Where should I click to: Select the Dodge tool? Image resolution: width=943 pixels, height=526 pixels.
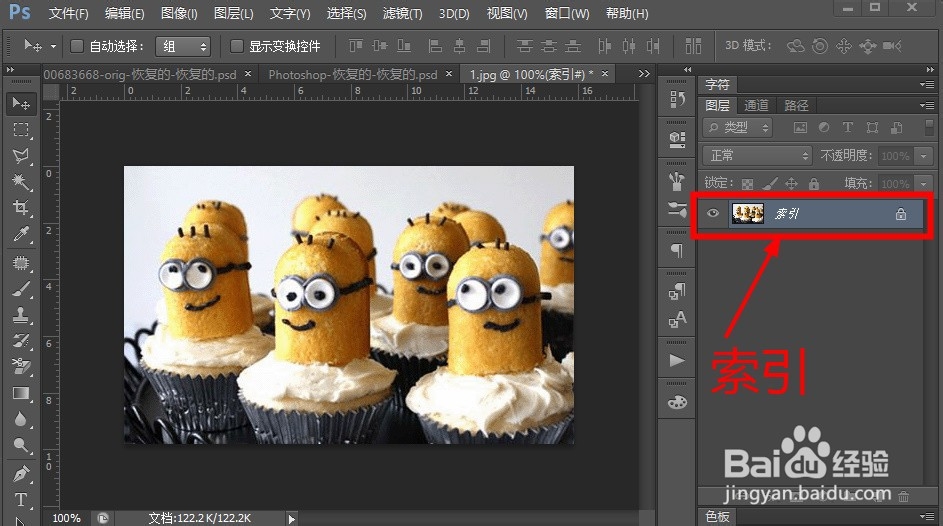(21, 445)
